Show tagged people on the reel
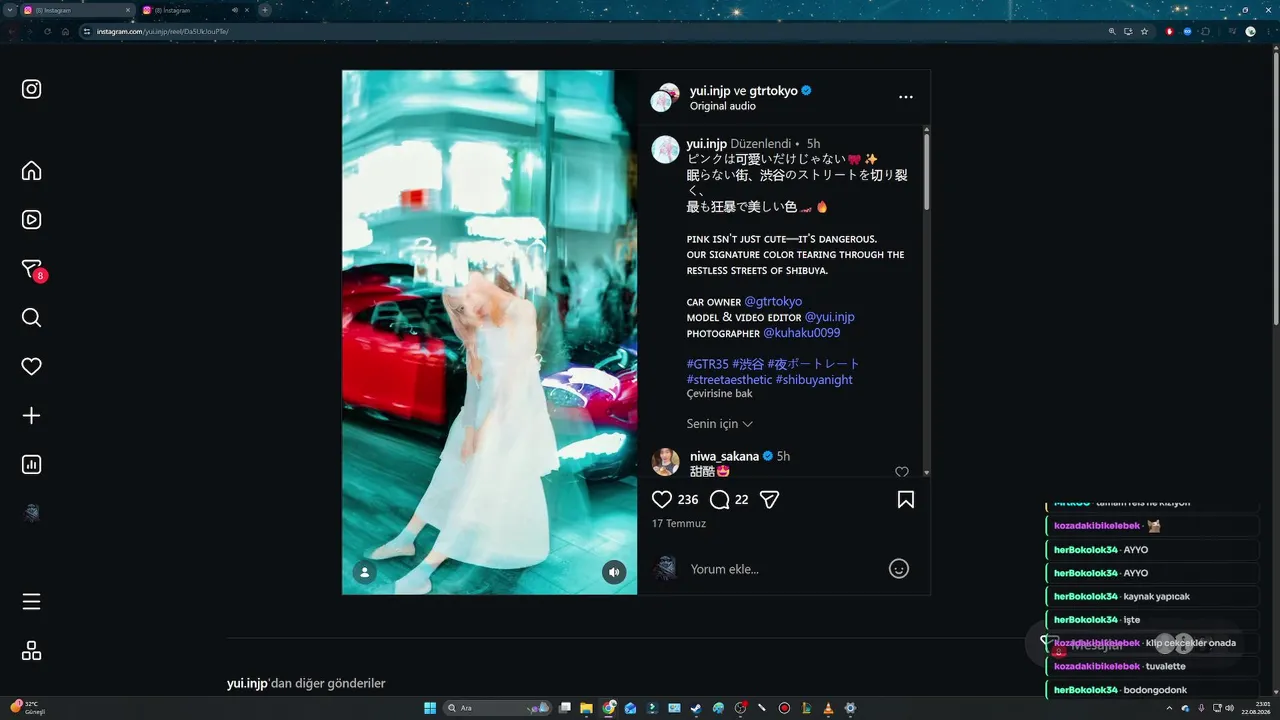Screen dimensions: 1280x720 (365, 572)
